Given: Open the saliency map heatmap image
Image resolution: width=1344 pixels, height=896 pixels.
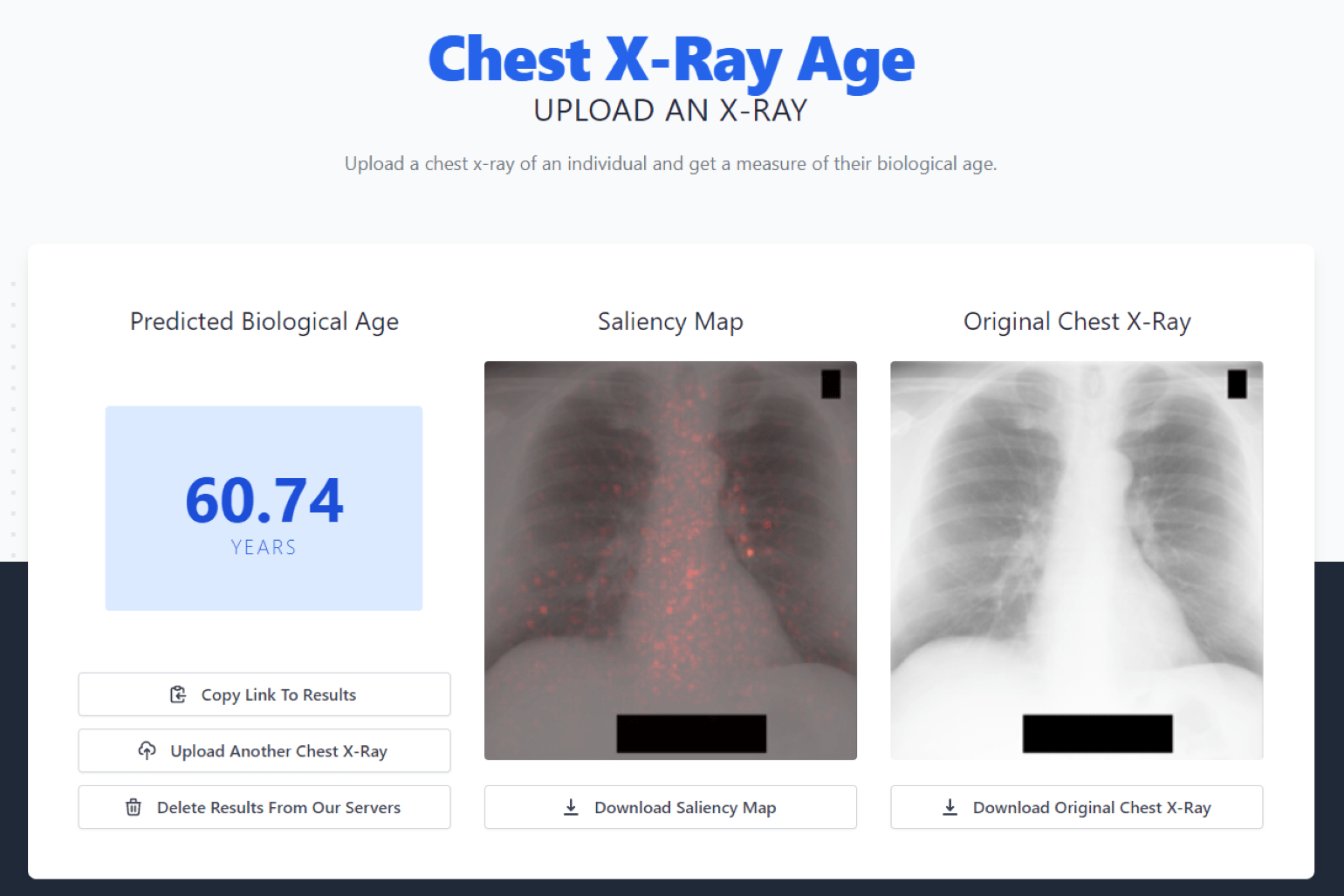Looking at the screenshot, I should (670, 560).
